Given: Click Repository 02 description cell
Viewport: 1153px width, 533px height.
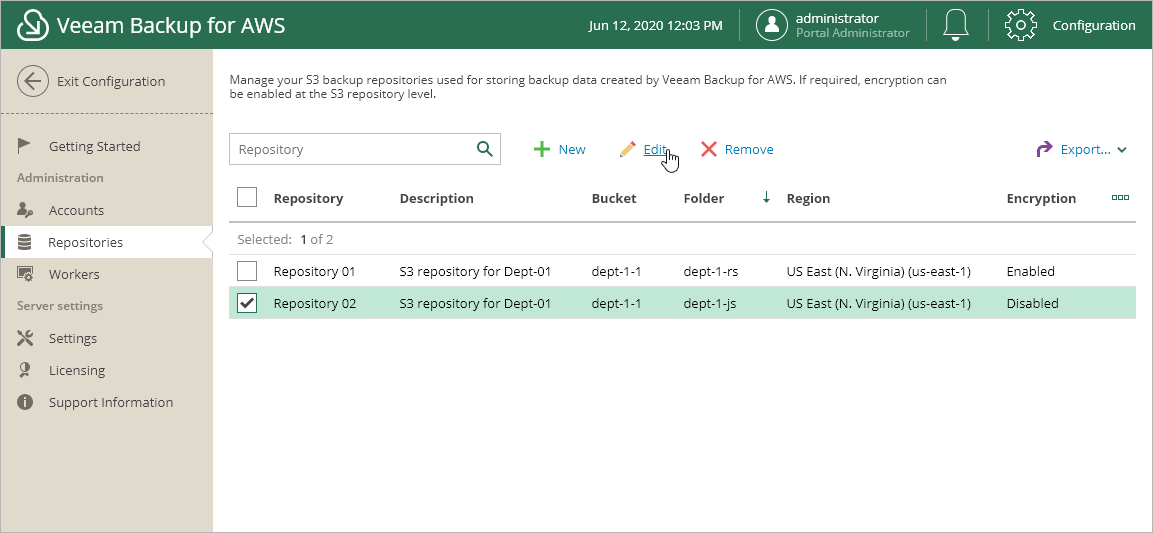Looking at the screenshot, I should [x=475, y=303].
